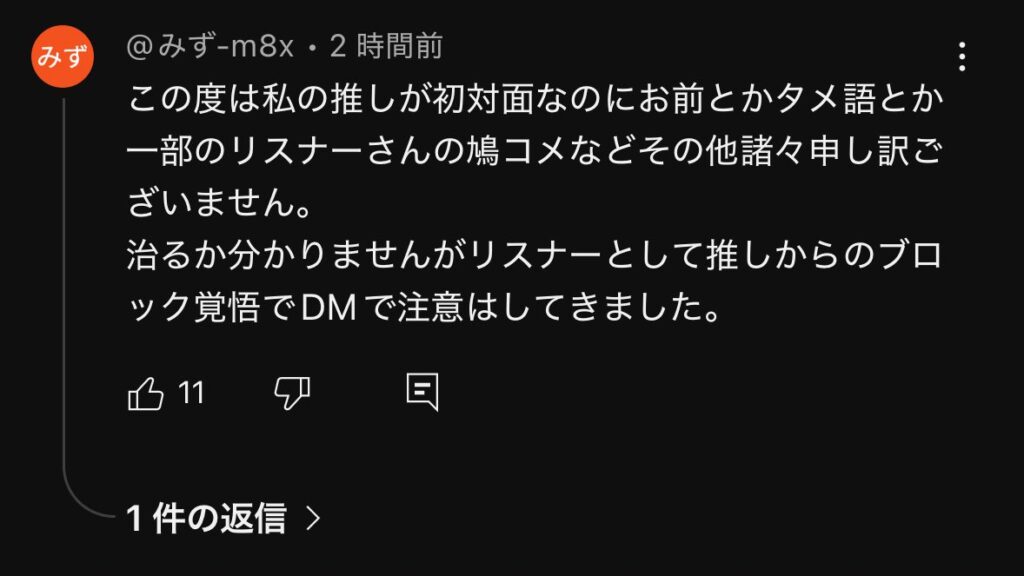Open the 2 時間前 timestamp permalink
This screenshot has height=576, width=1024.
(x=387, y=47)
